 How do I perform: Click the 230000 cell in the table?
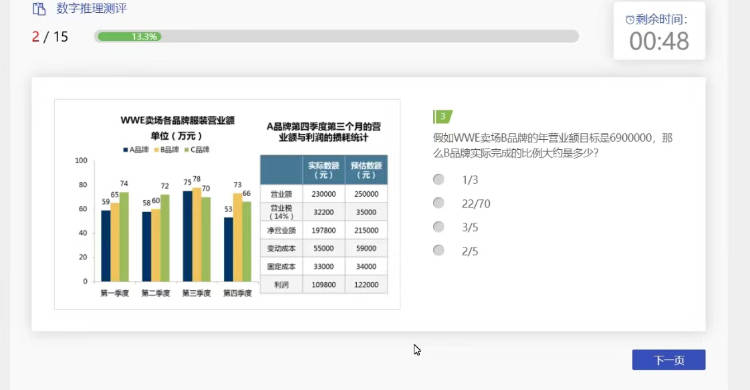point(323,194)
